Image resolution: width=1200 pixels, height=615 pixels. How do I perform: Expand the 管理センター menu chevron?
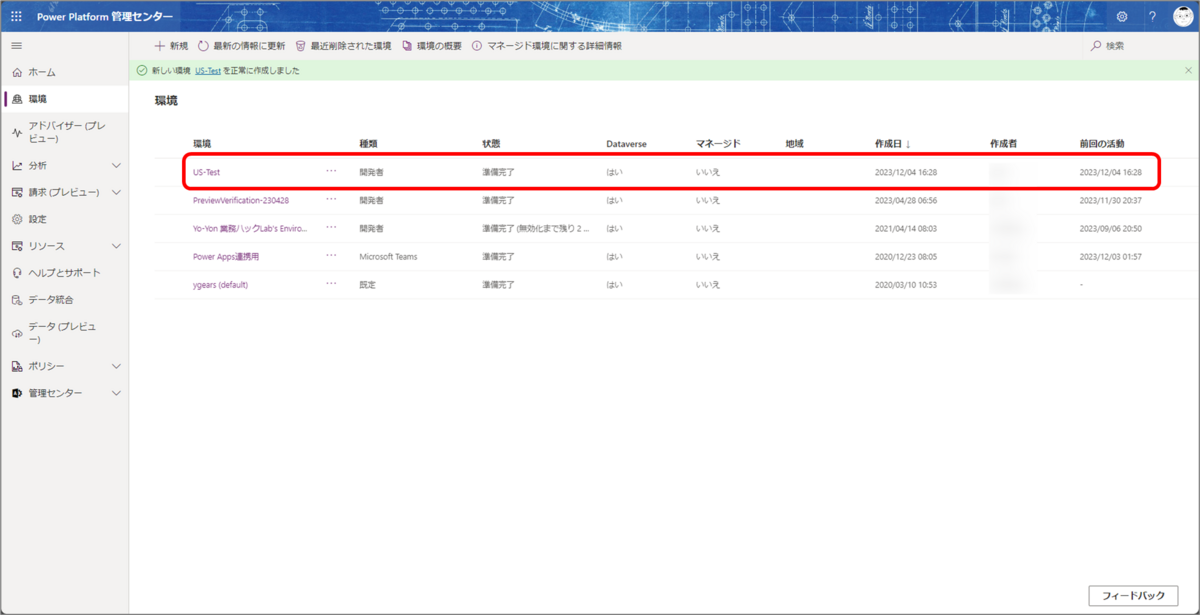(116, 393)
